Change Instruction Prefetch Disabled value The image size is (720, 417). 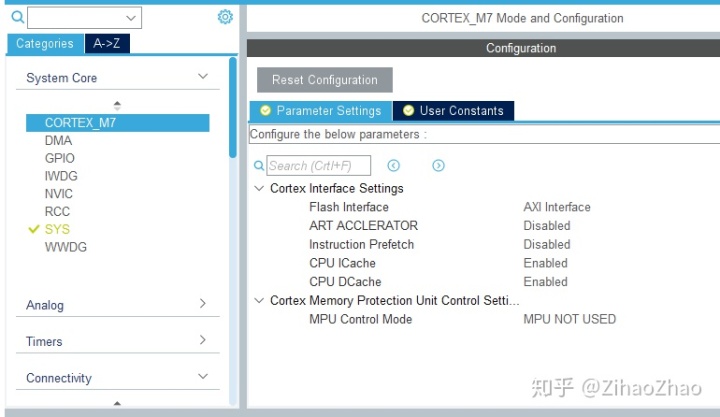547,244
